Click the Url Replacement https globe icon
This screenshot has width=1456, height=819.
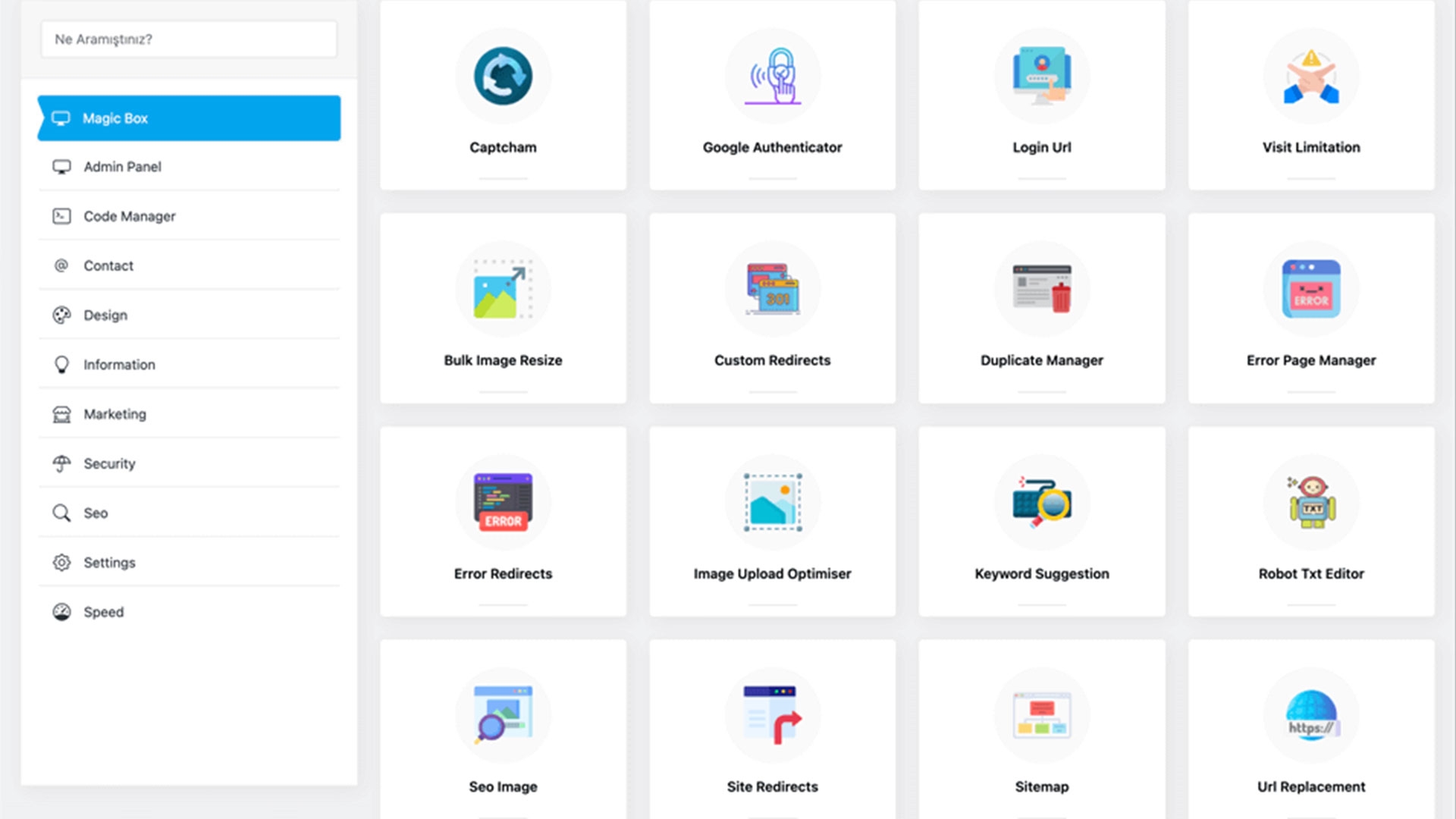click(1310, 716)
